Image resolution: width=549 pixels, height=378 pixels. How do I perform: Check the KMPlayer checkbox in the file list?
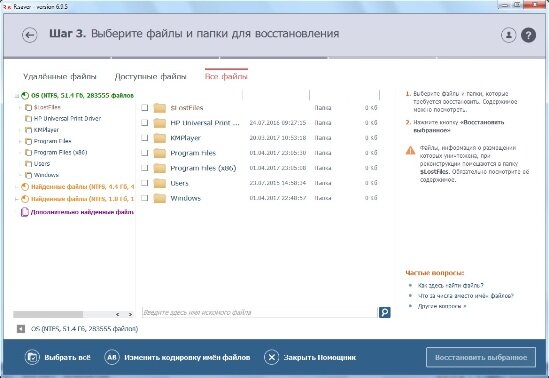click(145, 138)
